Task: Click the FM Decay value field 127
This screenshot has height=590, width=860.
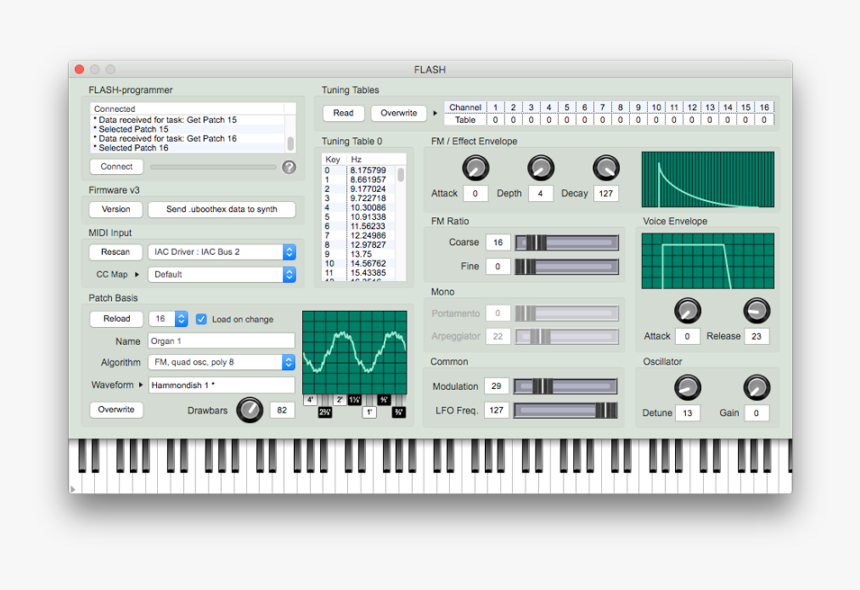Action: (x=606, y=193)
